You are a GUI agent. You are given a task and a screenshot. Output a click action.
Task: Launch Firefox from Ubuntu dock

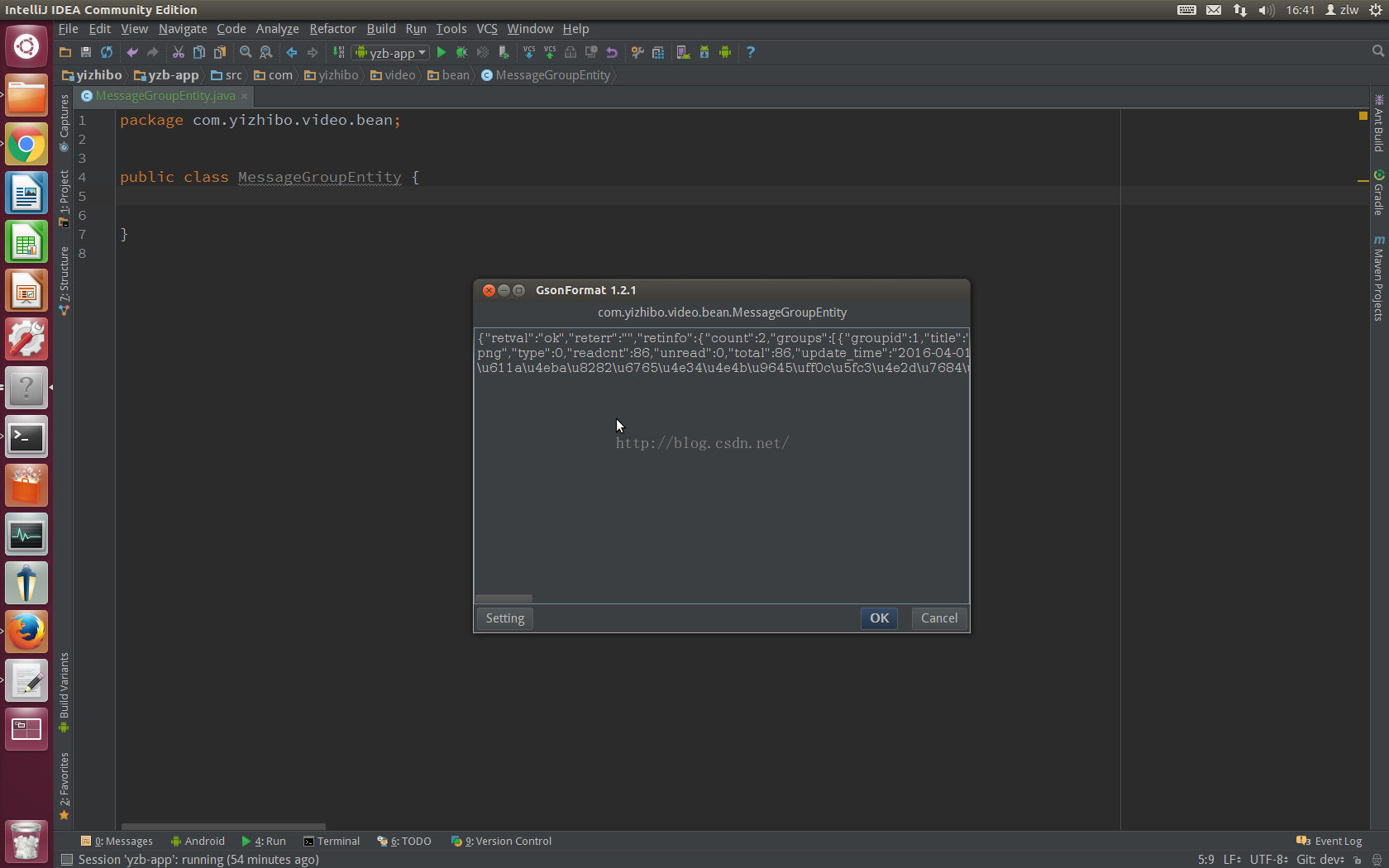26,632
